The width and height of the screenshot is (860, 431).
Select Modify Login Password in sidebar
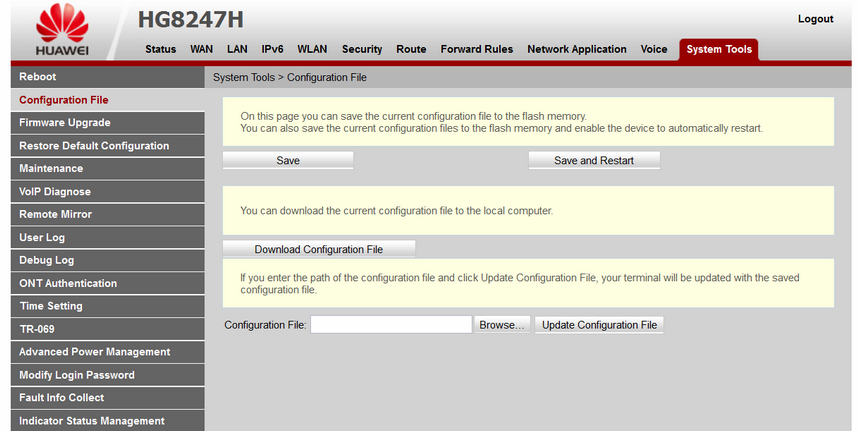(77, 375)
